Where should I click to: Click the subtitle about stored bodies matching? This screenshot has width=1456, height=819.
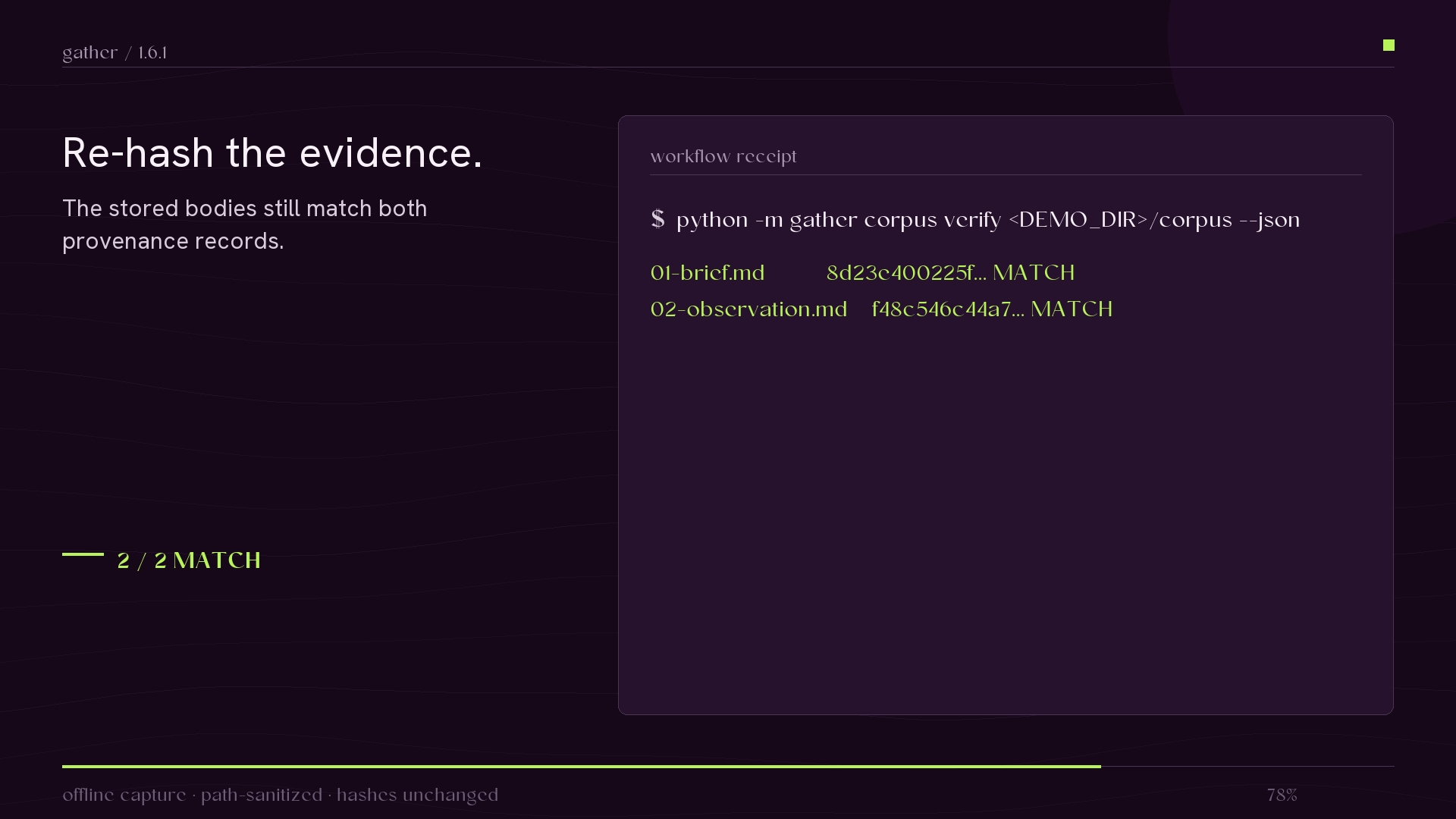245,224
